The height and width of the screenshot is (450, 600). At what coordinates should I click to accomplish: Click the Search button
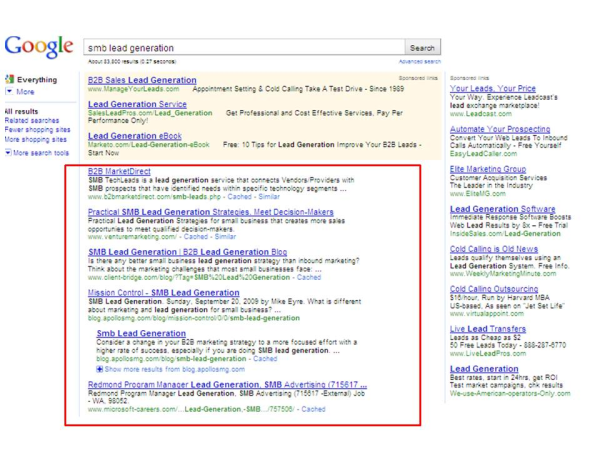(x=422, y=48)
